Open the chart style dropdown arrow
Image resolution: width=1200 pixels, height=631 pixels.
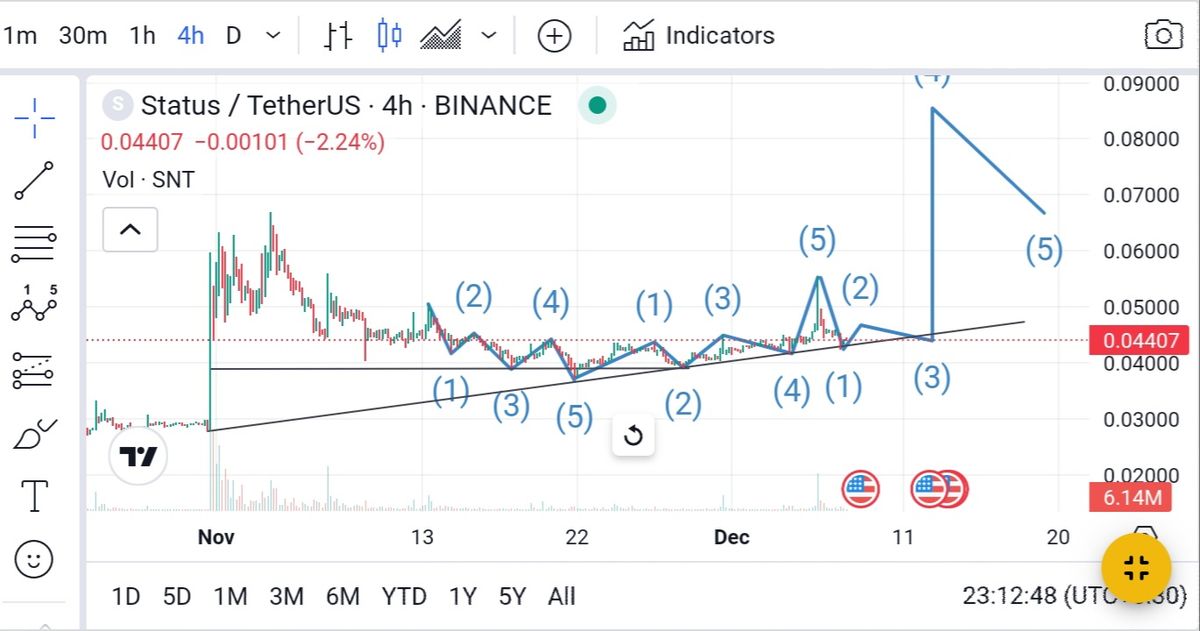(488, 36)
